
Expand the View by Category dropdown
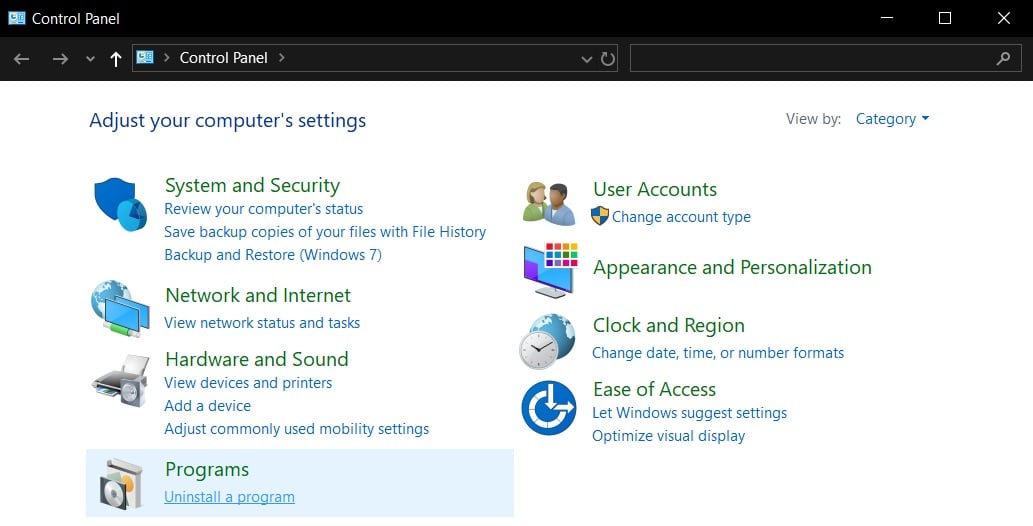click(x=892, y=119)
